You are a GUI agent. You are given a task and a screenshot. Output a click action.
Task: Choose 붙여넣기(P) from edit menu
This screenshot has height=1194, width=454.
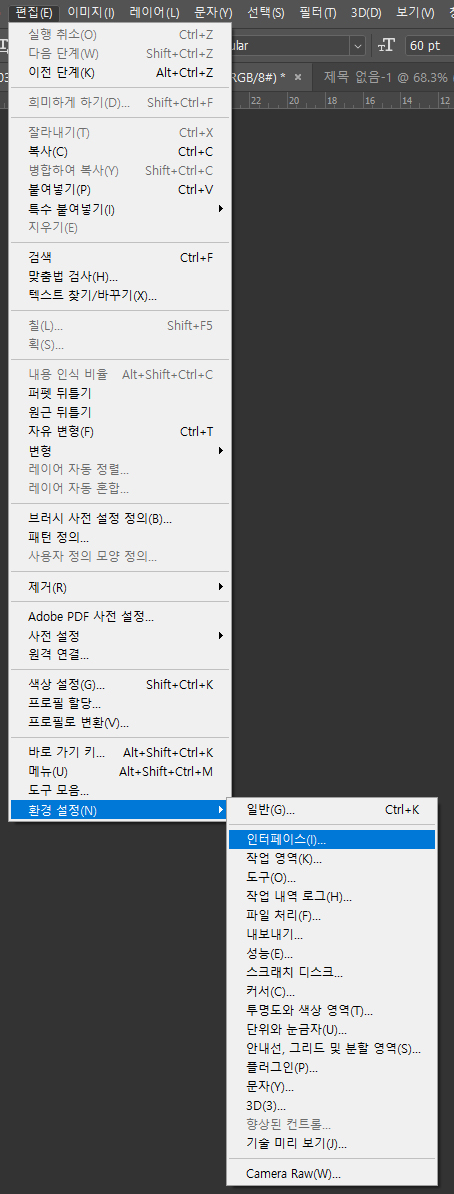120,189
